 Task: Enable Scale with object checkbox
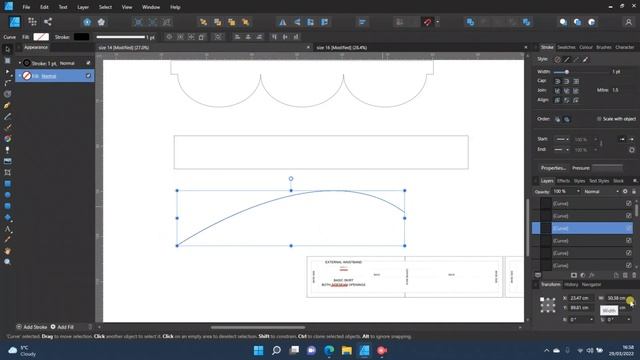point(599,119)
